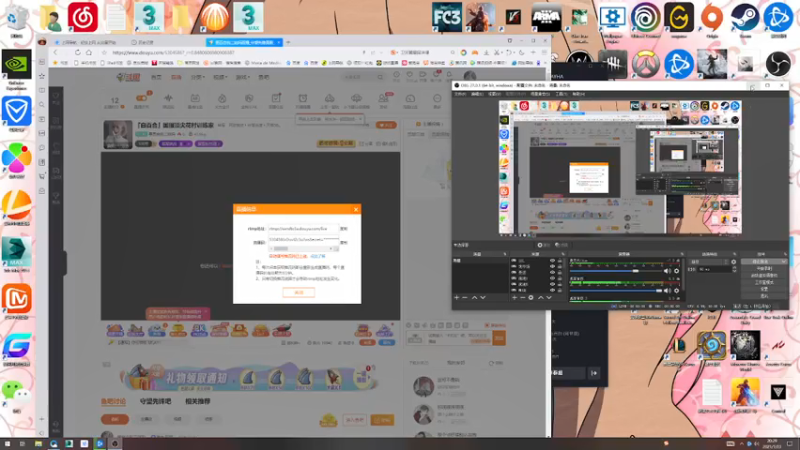Mute the second audio mixer channel speaker
Viewport: 800px width, 450px height.
pyautogui.click(x=666, y=291)
